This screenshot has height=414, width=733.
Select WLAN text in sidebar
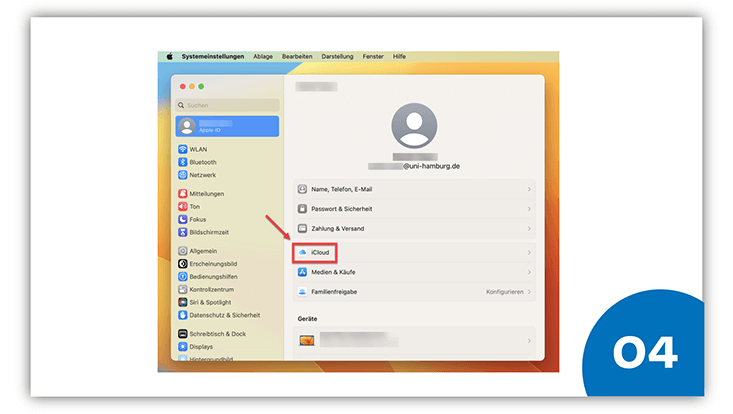pyautogui.click(x=198, y=149)
